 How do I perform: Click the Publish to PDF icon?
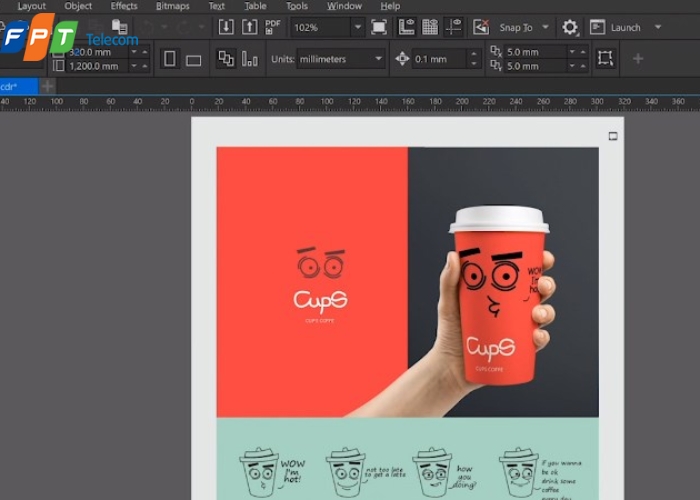[x=272, y=27]
